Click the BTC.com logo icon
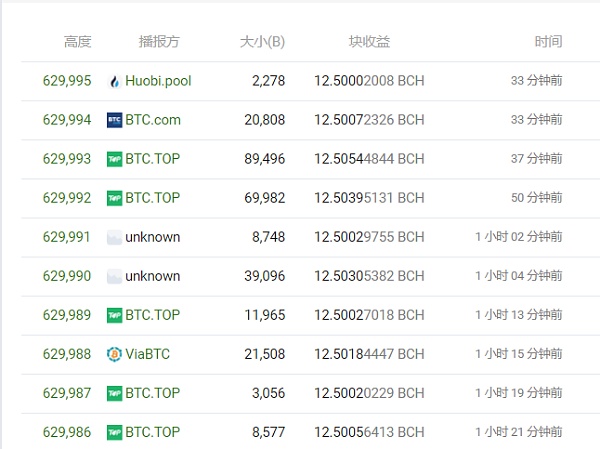The height and width of the screenshot is (449, 600). tap(114, 120)
